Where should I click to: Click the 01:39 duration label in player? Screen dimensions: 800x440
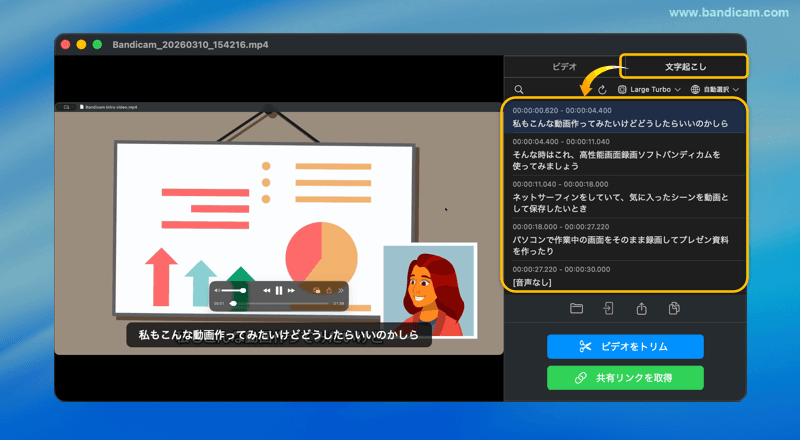coord(338,303)
